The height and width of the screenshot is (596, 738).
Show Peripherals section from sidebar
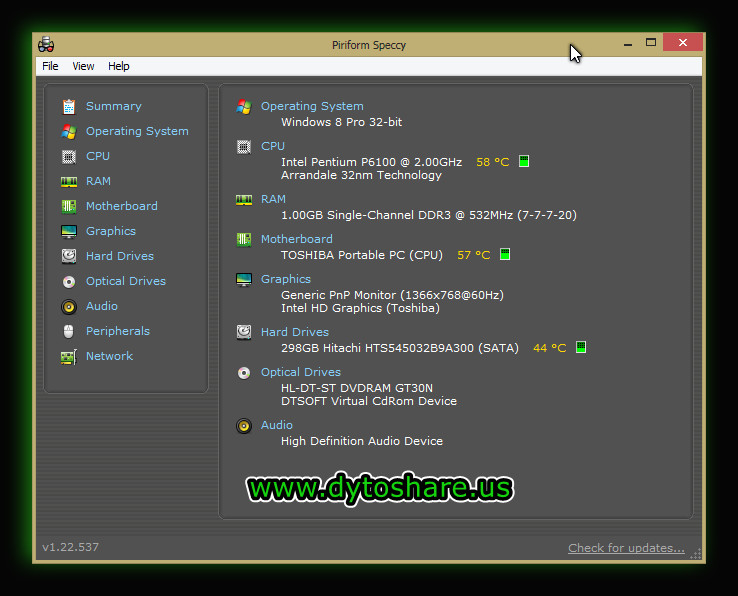click(118, 331)
